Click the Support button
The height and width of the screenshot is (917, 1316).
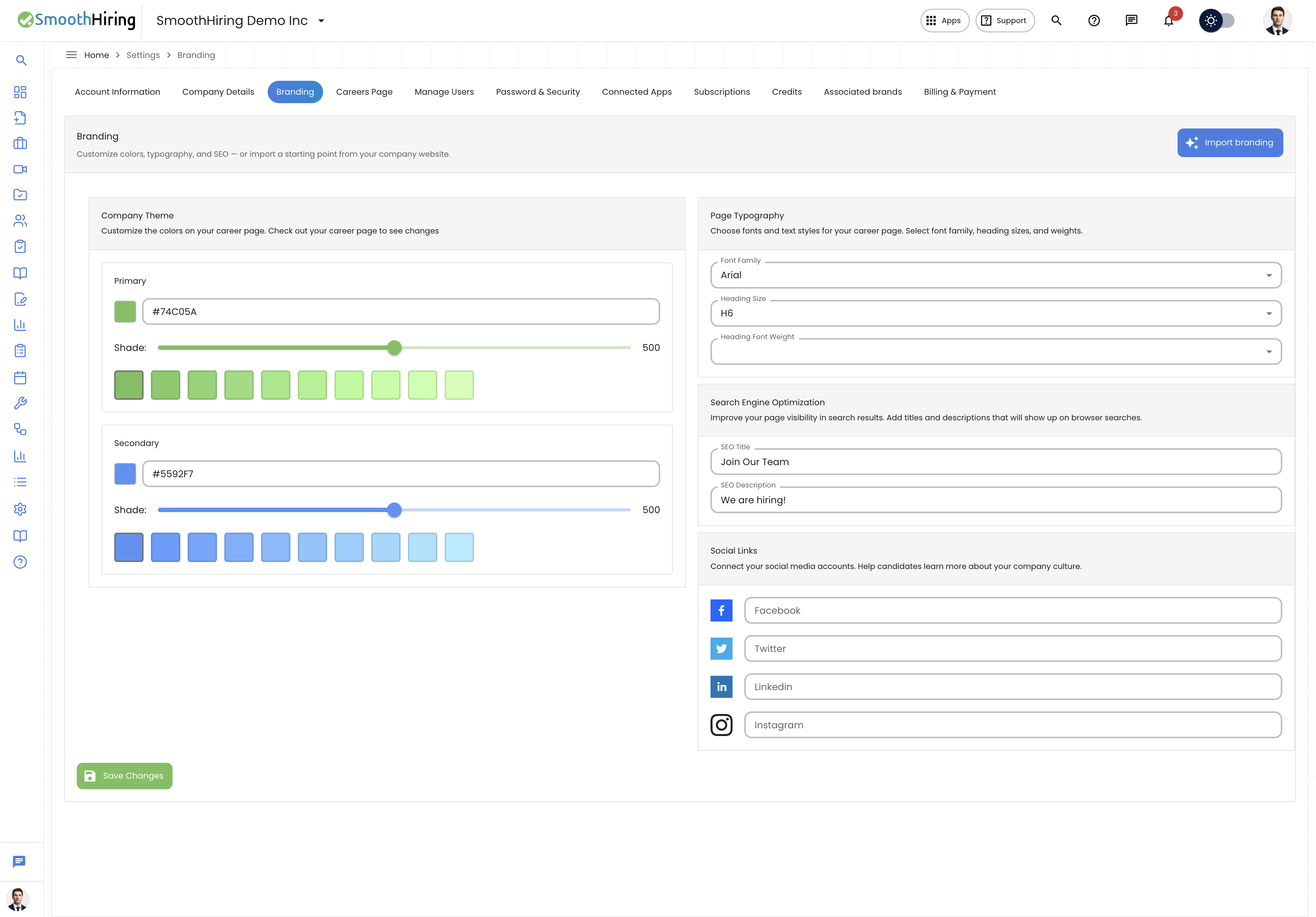1005,21
